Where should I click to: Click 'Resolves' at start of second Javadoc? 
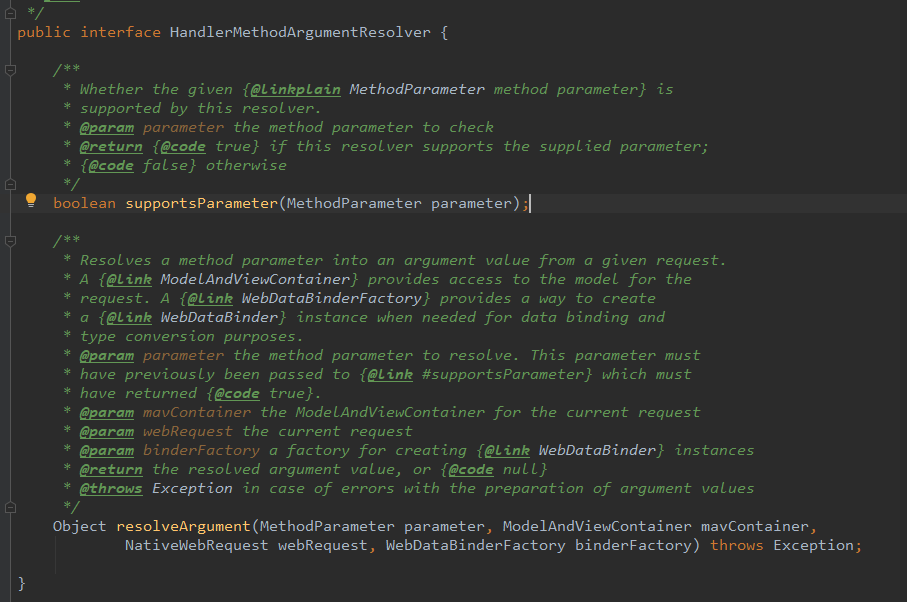(116, 261)
